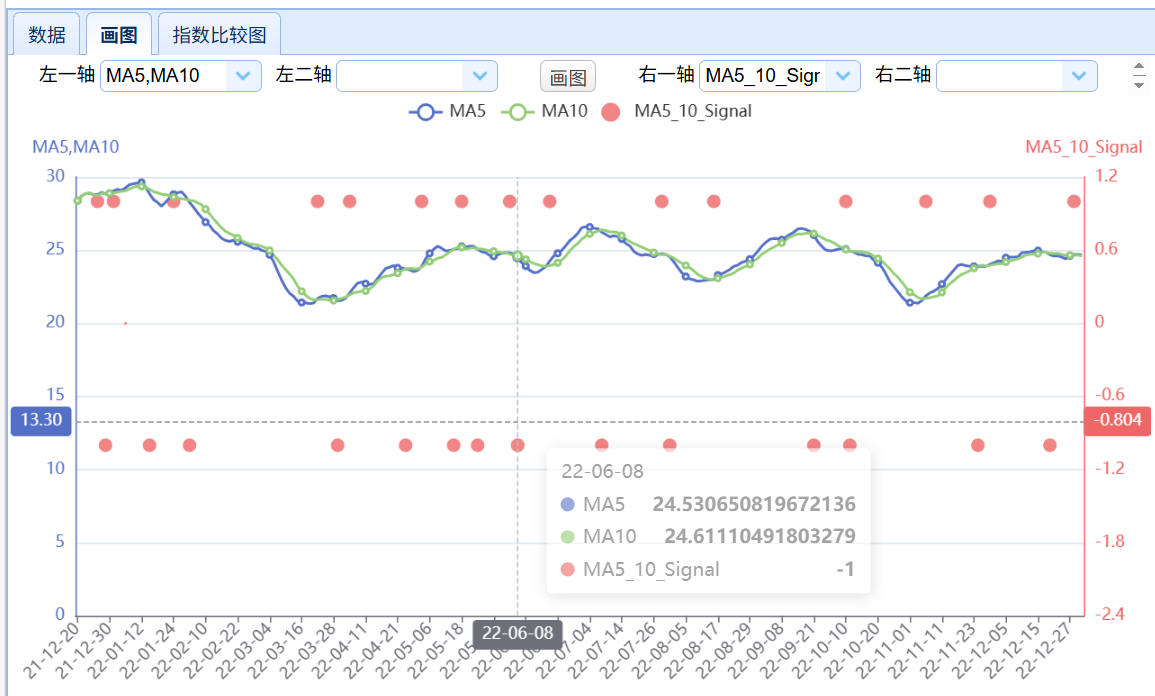1155x696 pixels.
Task: Click the MA5,MA10 left axis title
Action: (x=76, y=147)
